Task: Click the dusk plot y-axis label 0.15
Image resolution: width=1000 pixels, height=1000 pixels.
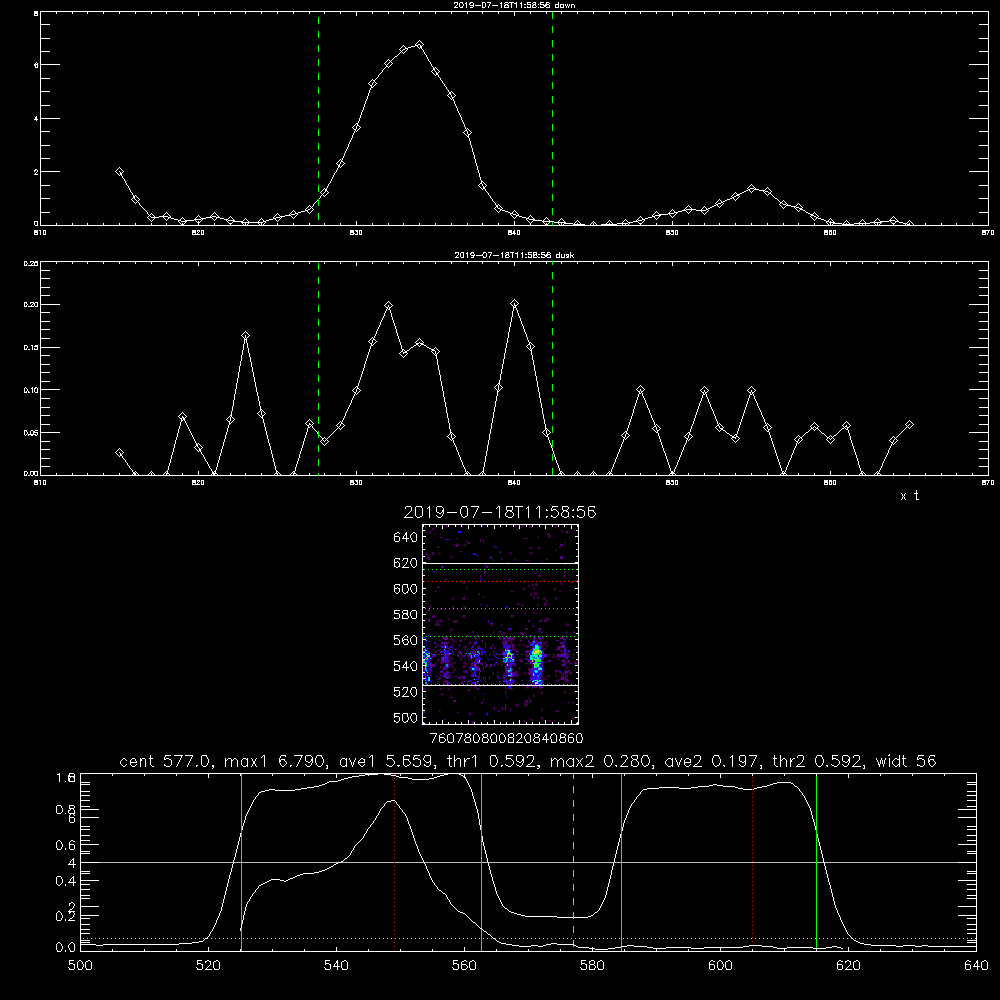Action: 31,348
